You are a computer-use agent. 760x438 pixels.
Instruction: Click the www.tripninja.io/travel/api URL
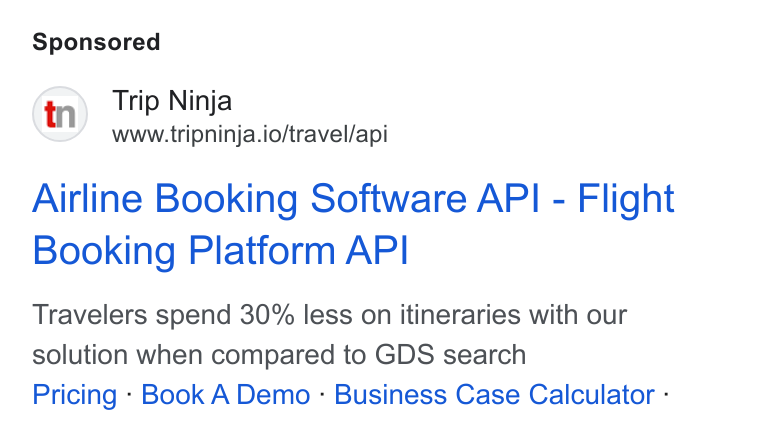click(x=250, y=134)
